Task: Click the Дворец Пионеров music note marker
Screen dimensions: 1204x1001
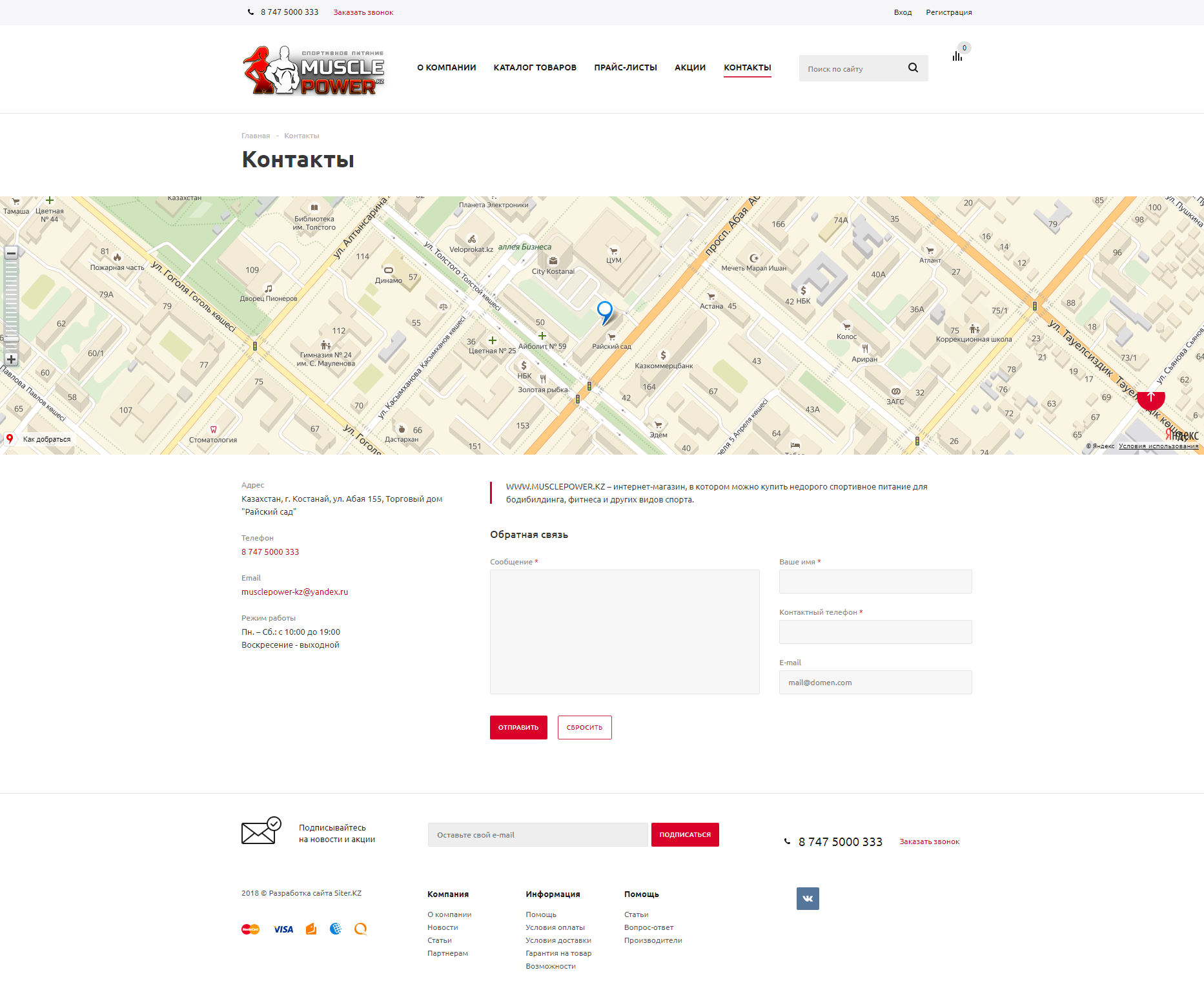Action: click(269, 289)
